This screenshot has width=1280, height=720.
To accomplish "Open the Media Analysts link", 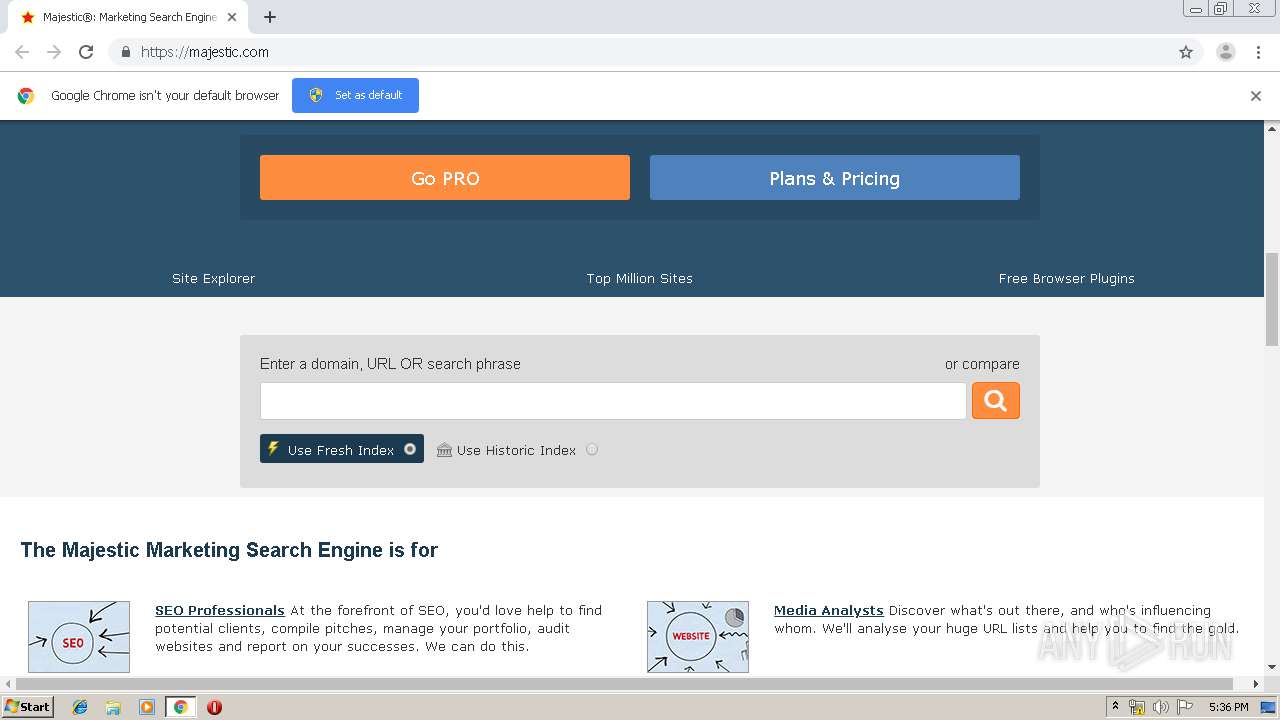I will [829, 610].
